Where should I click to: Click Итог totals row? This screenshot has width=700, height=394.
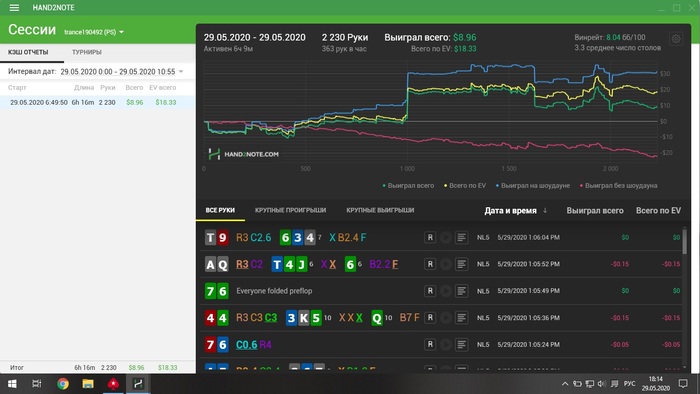click(x=97, y=367)
